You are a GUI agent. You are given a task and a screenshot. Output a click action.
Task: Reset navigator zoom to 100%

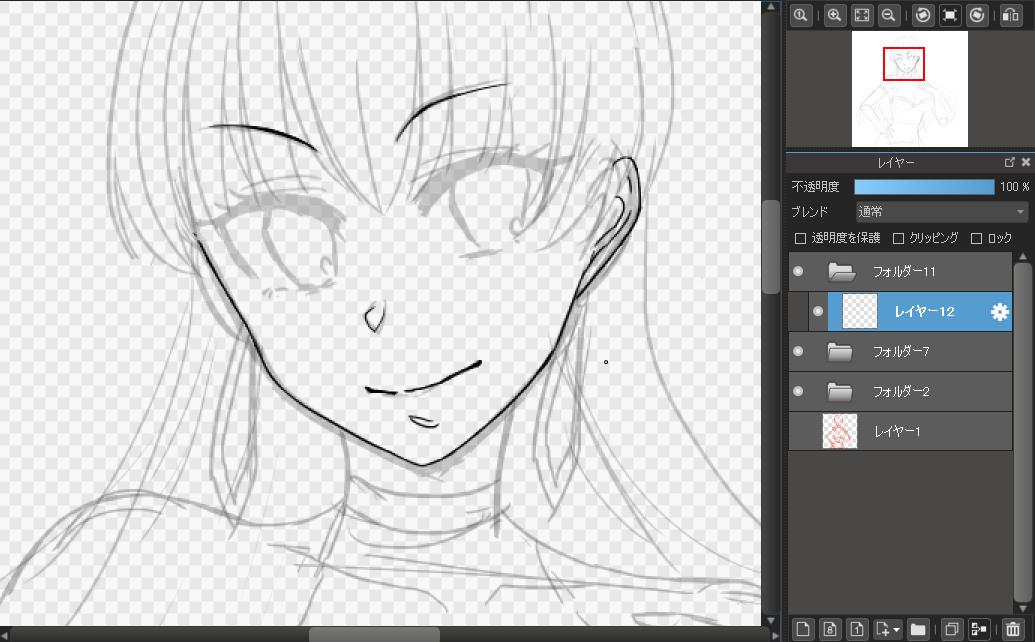tap(800, 15)
